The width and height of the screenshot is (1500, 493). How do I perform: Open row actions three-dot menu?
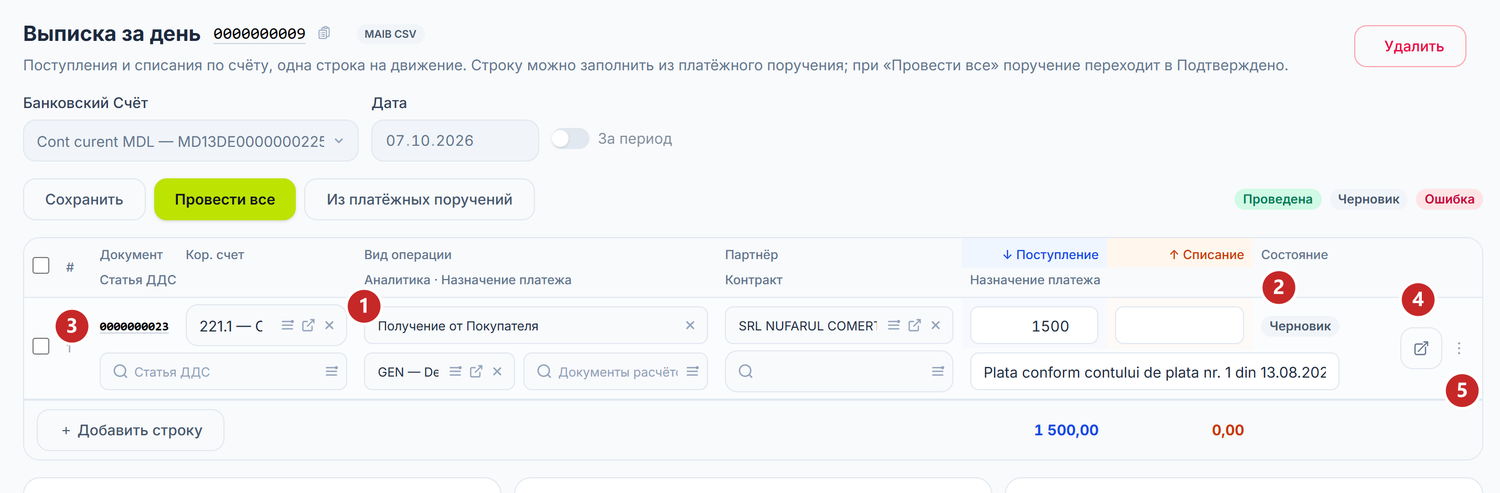point(1459,348)
